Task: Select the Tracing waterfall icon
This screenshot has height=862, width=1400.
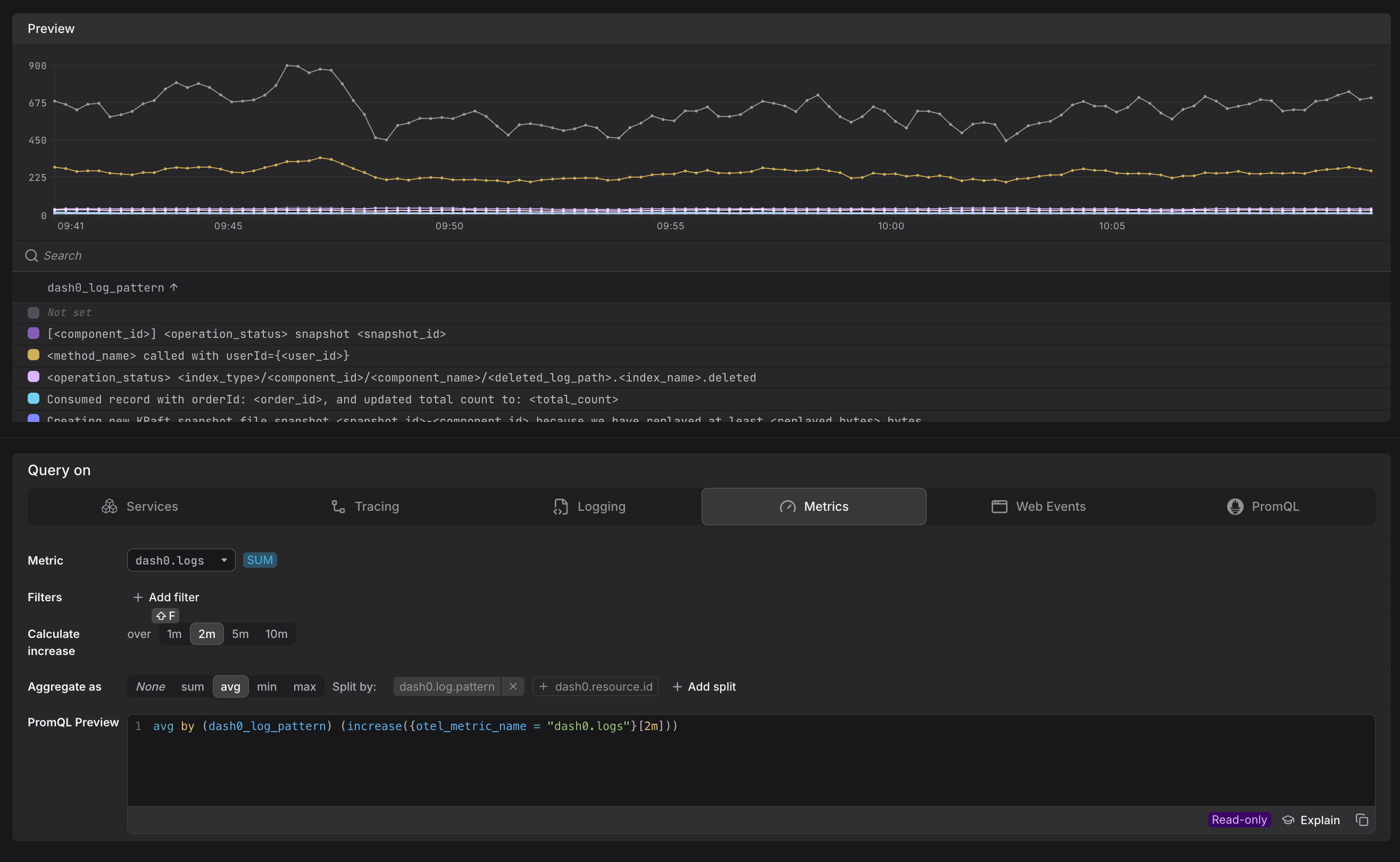Action: 337,506
